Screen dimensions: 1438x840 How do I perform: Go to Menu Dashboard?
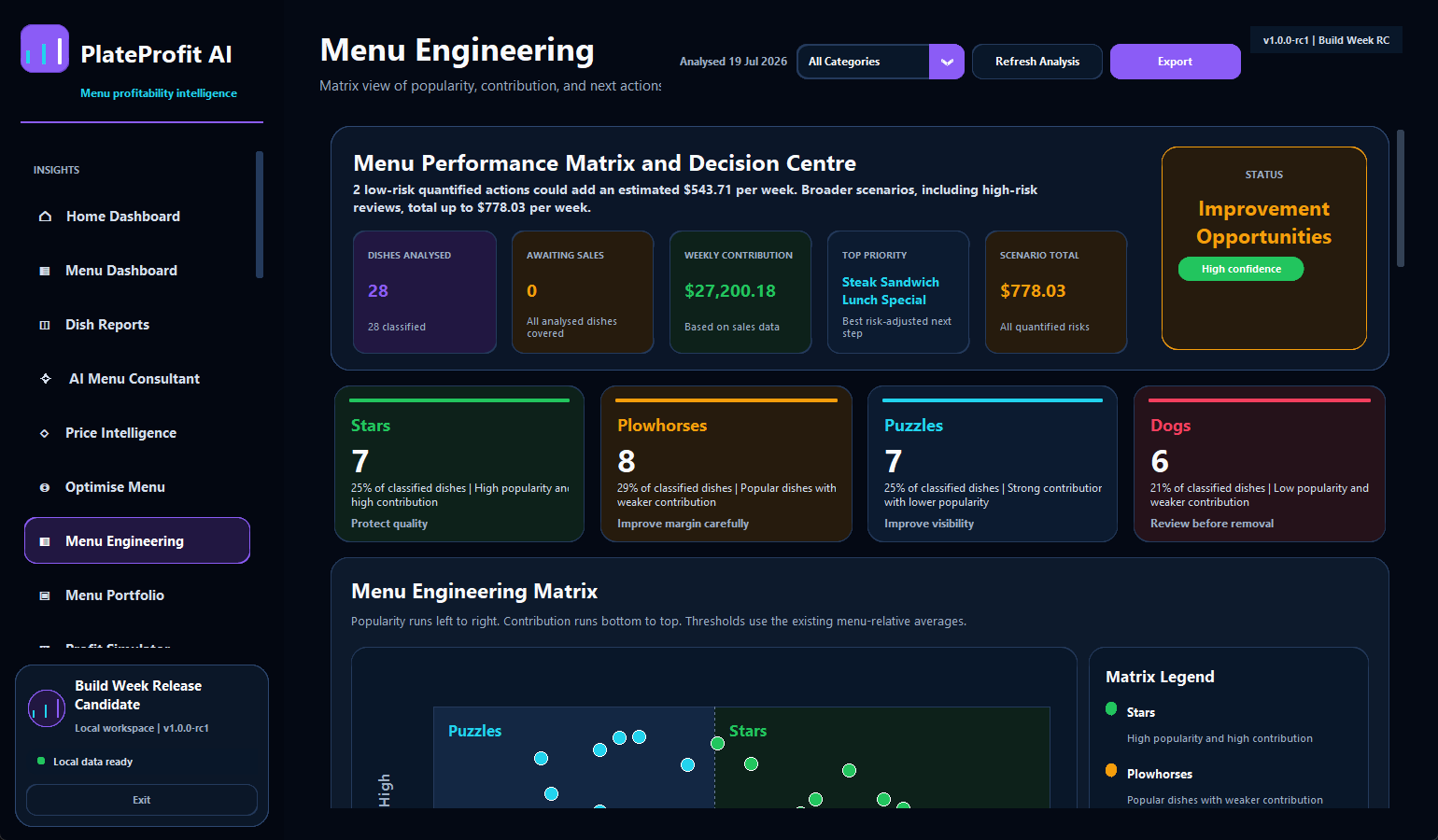point(137,271)
